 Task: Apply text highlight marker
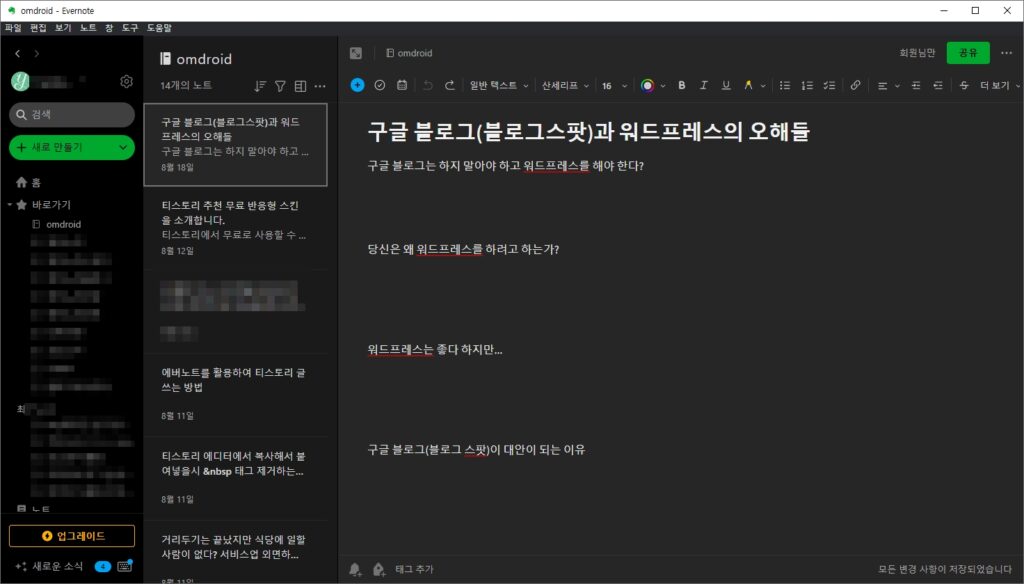click(748, 85)
